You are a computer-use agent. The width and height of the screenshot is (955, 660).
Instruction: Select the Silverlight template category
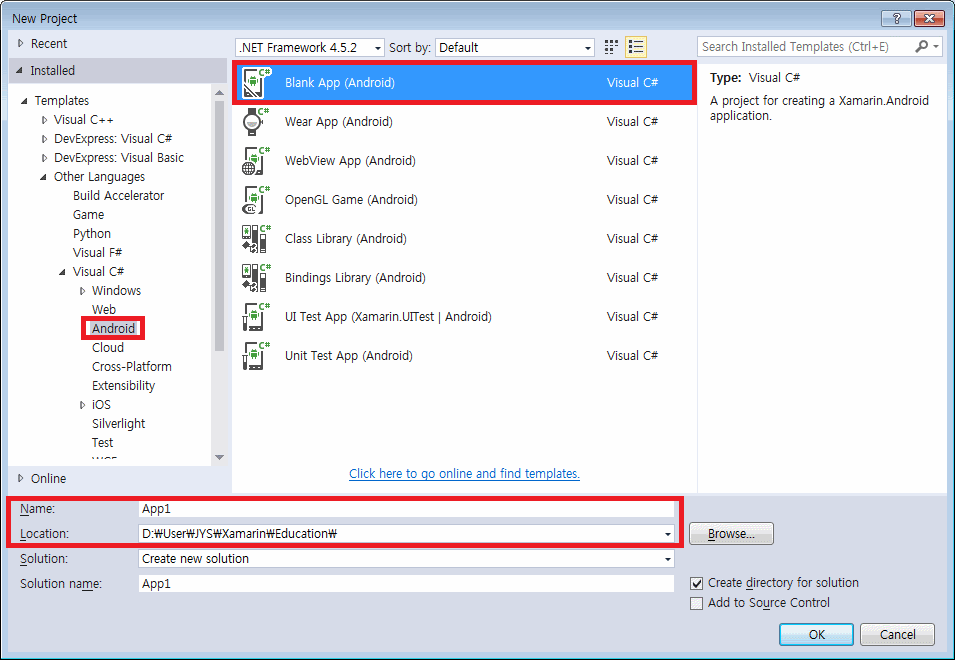pos(119,423)
